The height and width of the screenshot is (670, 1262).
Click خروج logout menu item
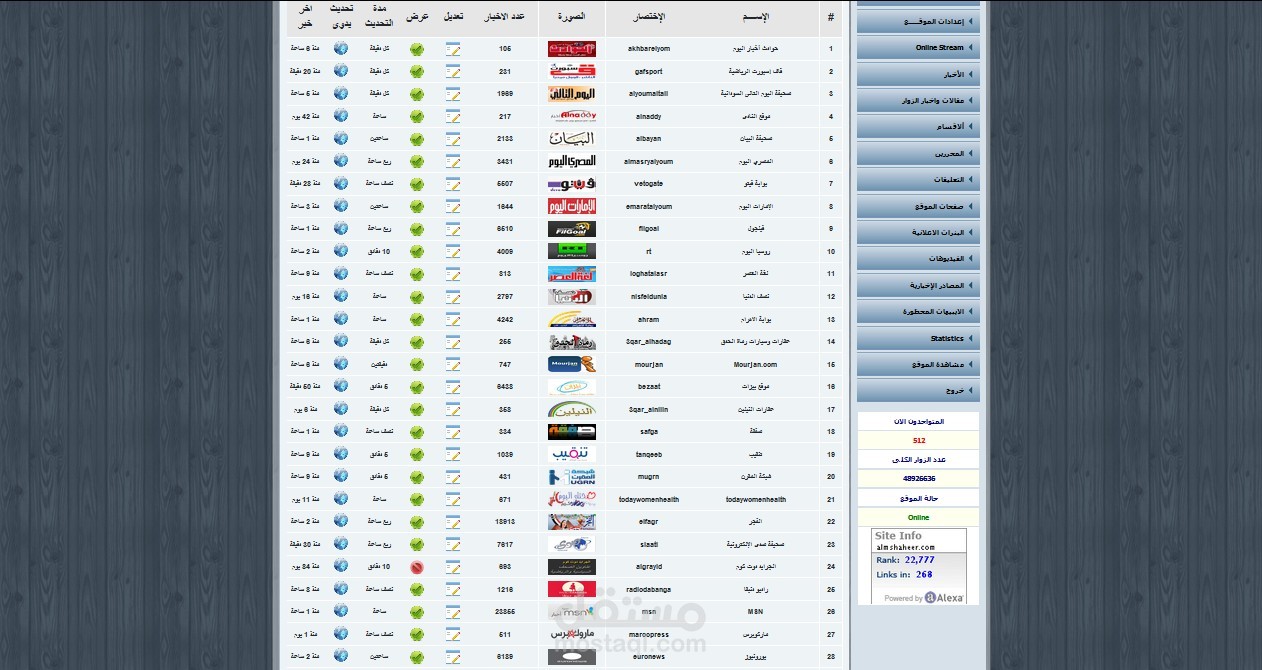(918, 390)
